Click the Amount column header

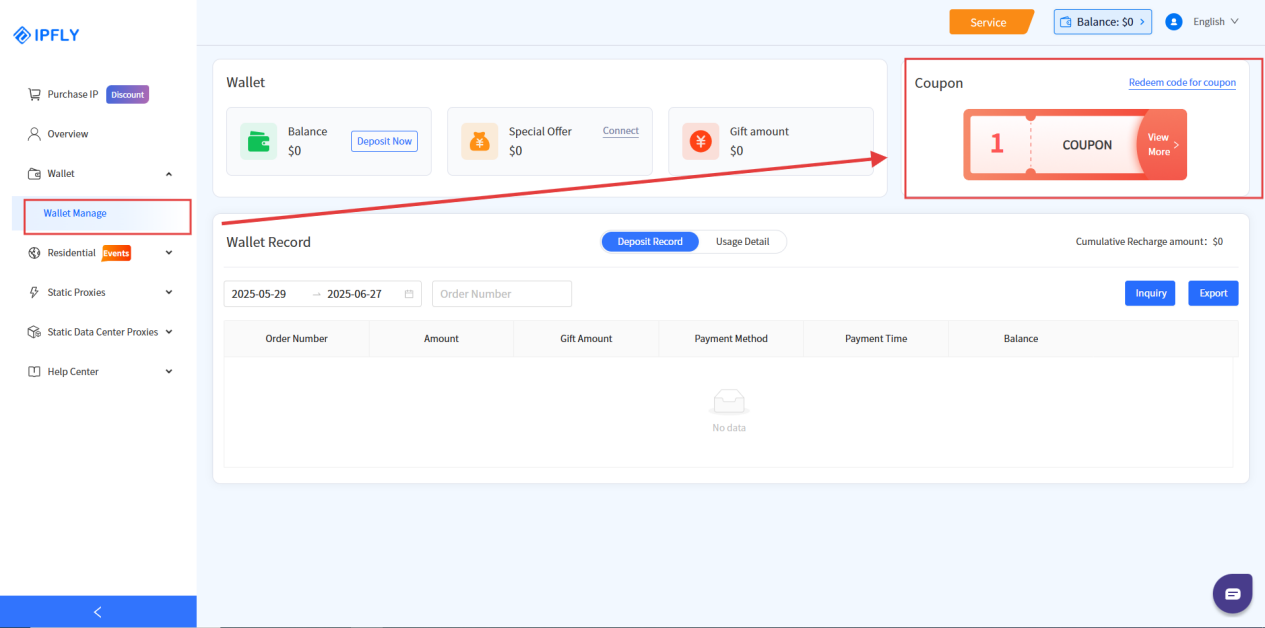coord(441,339)
